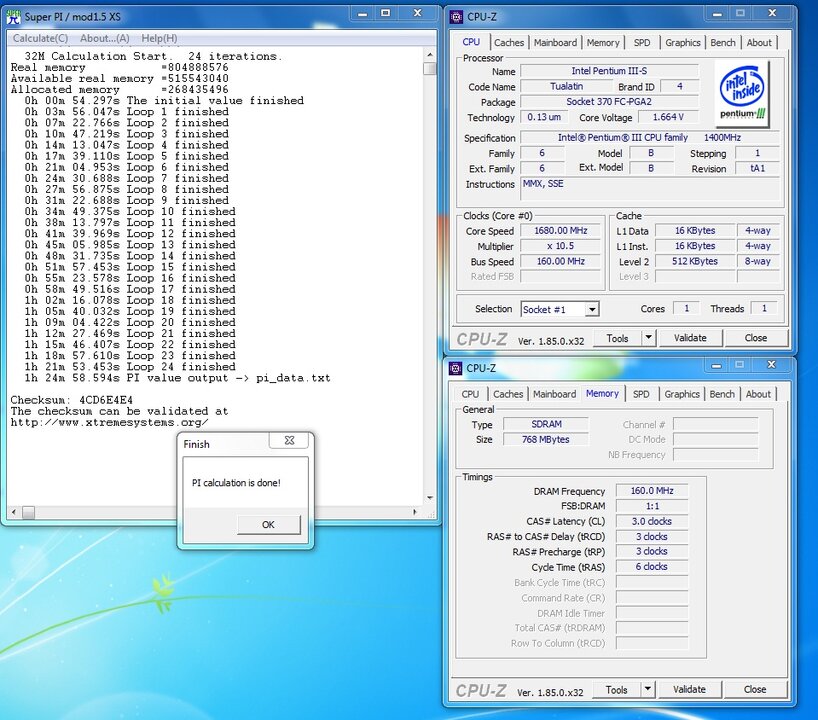
Task: Click the Intel Inside Pentium III logo
Action: coord(741,93)
